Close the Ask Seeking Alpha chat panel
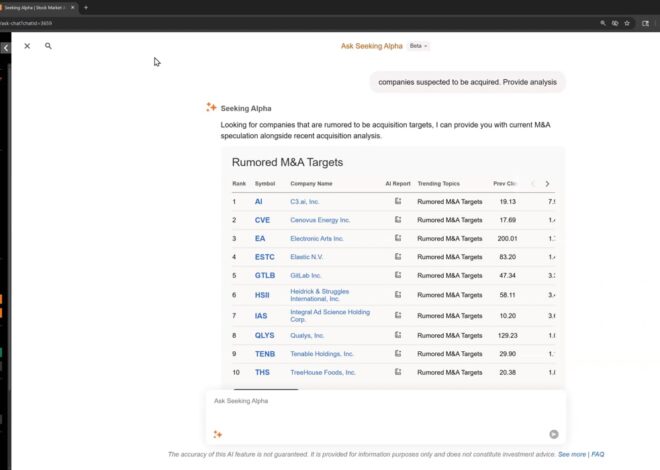Viewport: 660px width, 470px height. click(x=27, y=46)
